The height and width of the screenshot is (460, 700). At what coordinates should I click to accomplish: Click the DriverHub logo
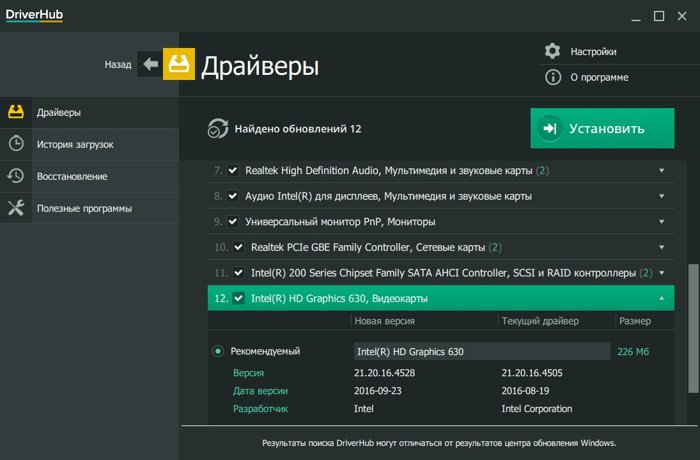(x=34, y=15)
